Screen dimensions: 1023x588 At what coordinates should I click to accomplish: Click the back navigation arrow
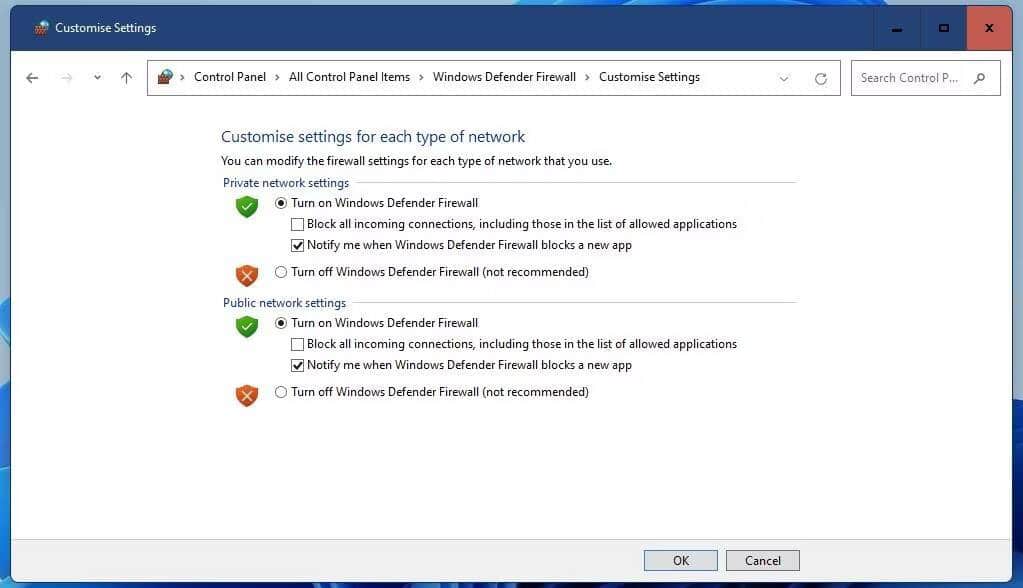pyautogui.click(x=31, y=77)
